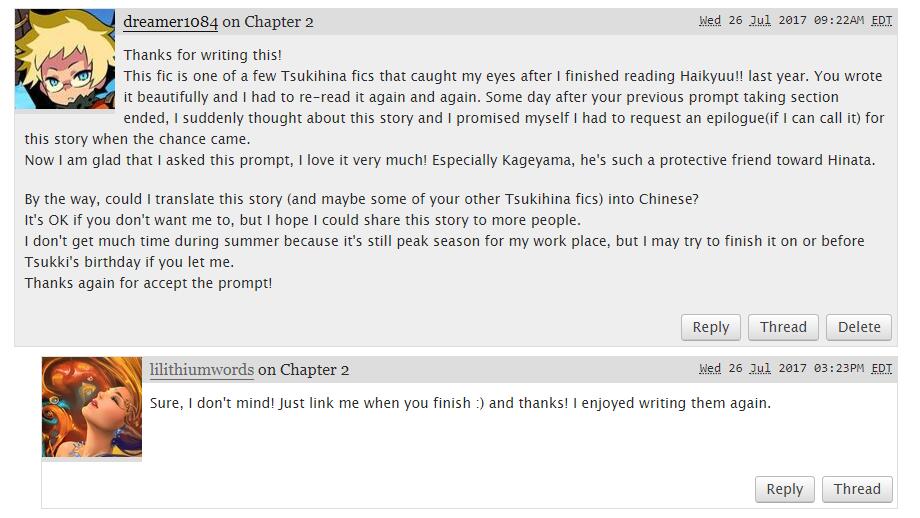Open dreamer1084's user profile link
This screenshot has width=920, height=518.
170,21
